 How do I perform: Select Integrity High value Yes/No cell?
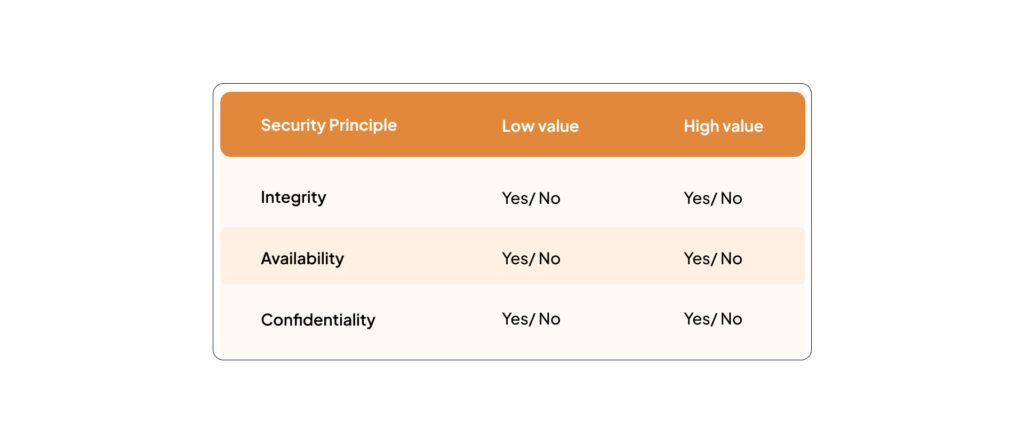(713, 198)
